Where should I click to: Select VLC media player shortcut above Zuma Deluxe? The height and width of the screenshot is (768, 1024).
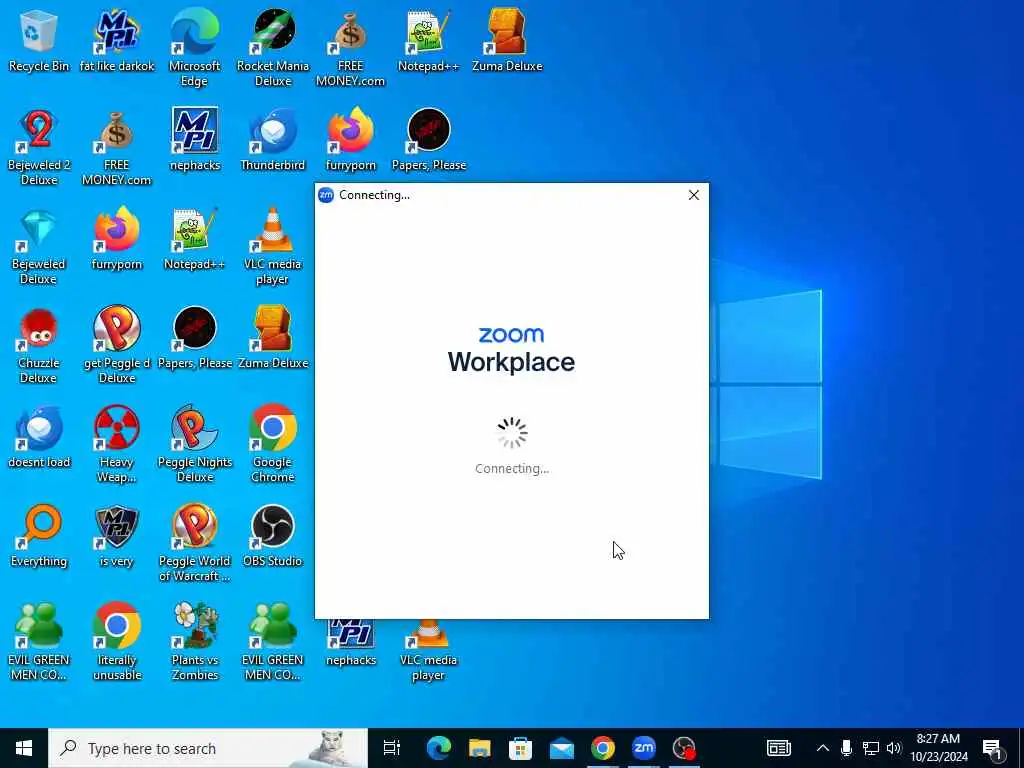click(273, 246)
